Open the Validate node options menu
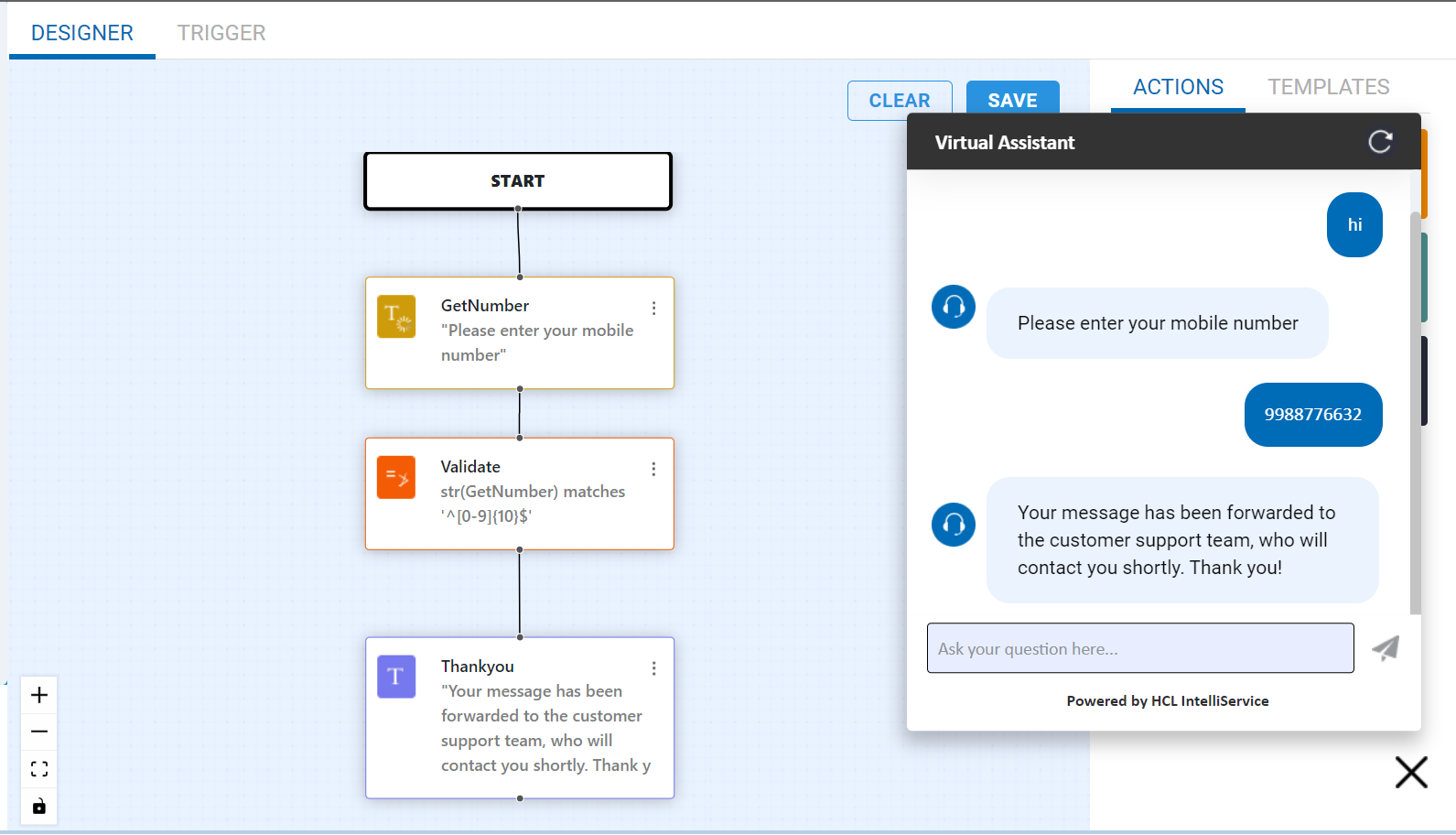1456x835 pixels. tap(653, 469)
